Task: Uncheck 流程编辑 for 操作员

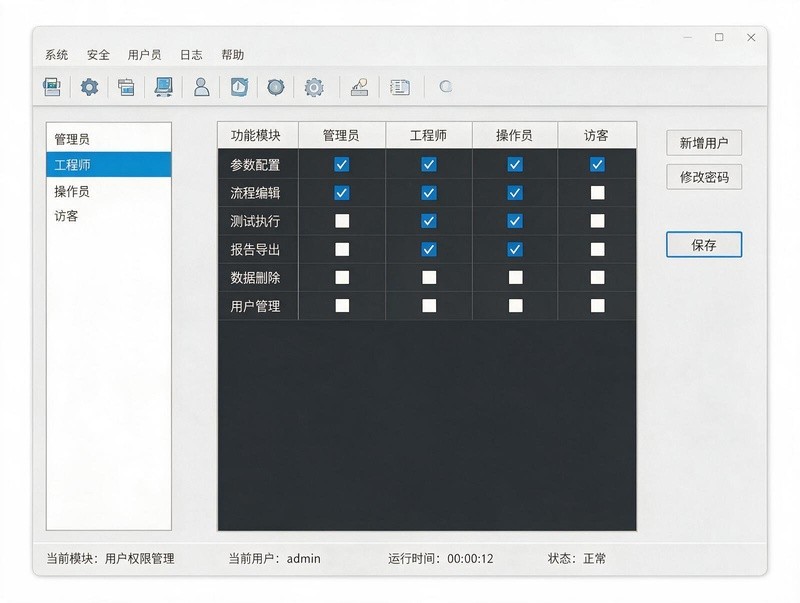Action: click(x=515, y=193)
